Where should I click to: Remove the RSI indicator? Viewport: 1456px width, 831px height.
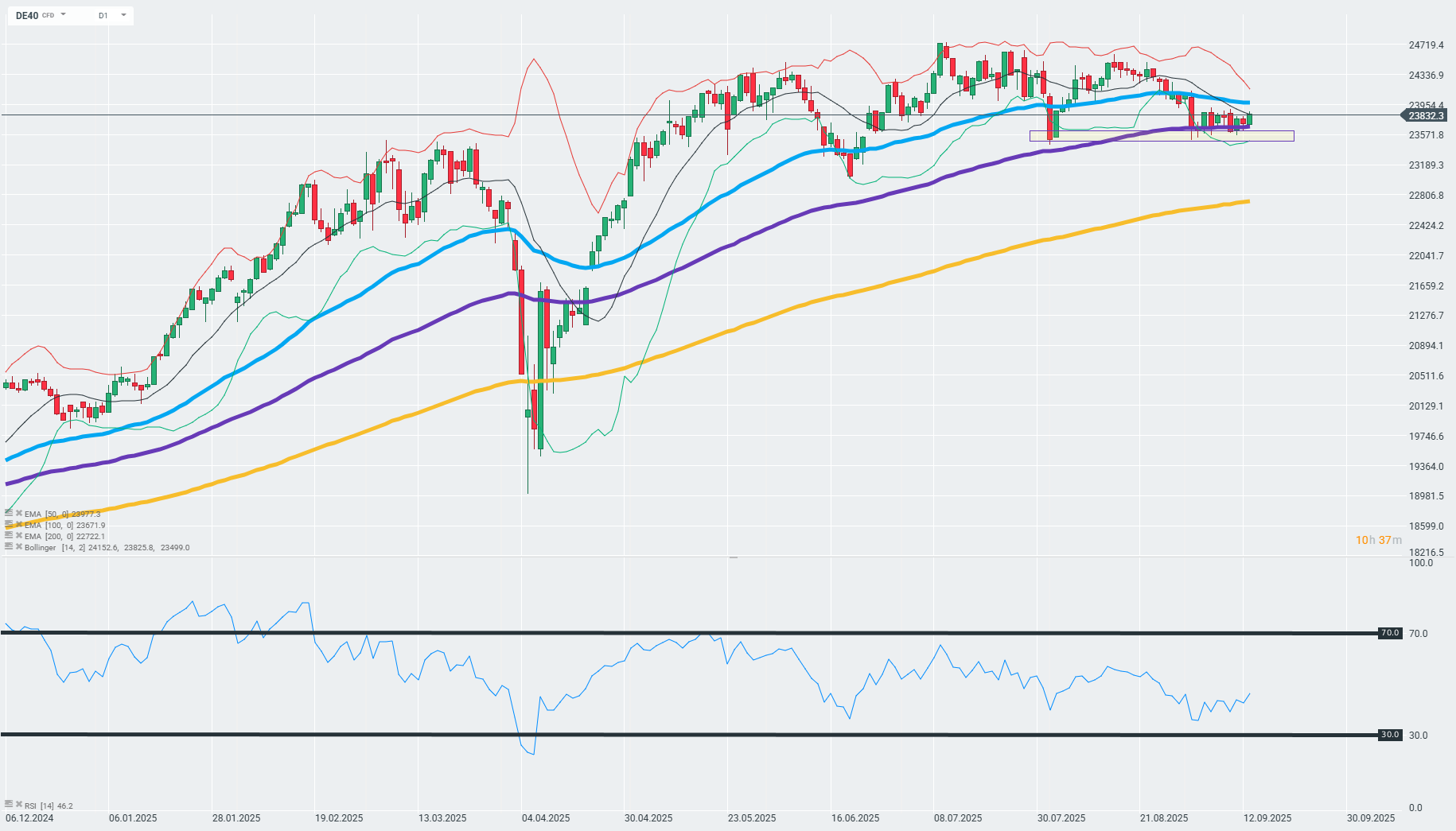pos(19,805)
